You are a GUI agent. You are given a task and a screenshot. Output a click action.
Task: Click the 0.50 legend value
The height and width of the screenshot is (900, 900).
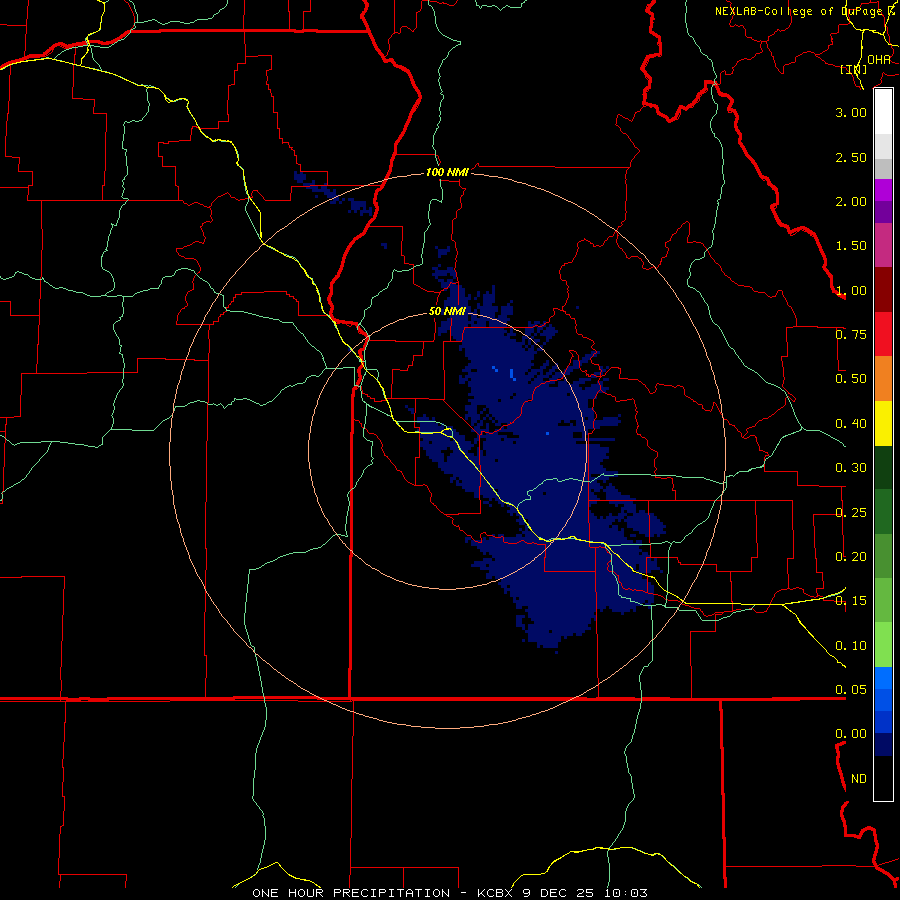click(x=851, y=379)
